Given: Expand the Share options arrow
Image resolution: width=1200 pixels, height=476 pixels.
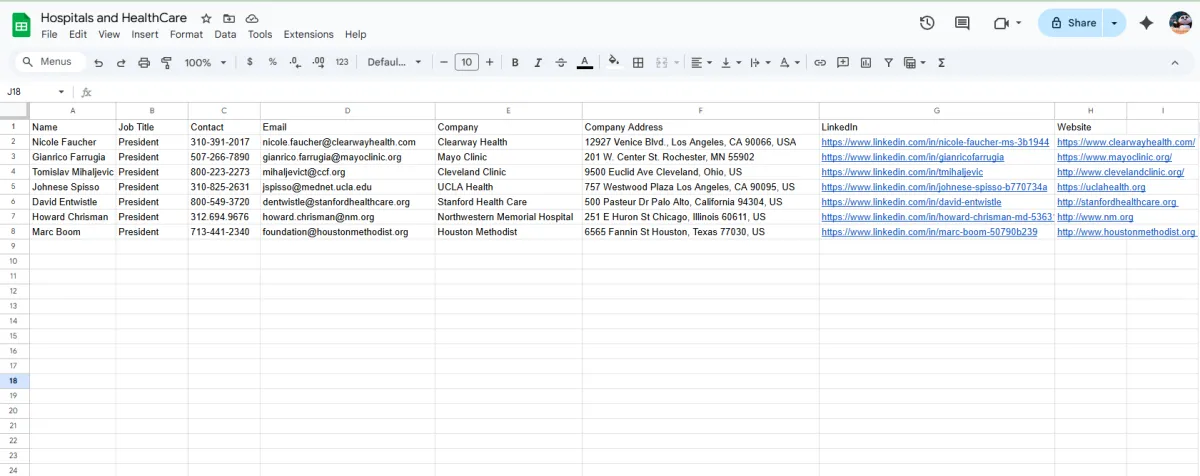Looking at the screenshot, I should click(1114, 23).
